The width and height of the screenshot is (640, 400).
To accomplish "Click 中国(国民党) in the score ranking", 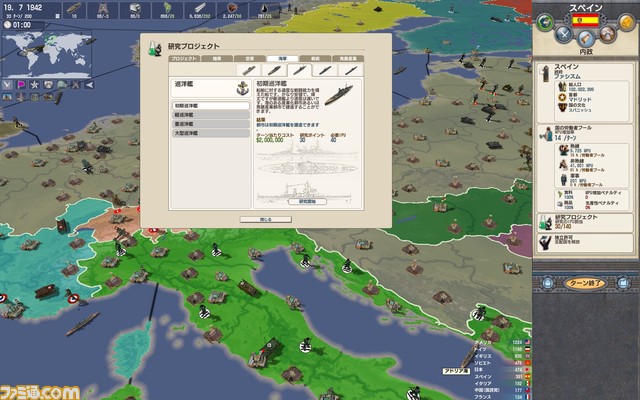I will click(x=486, y=390).
